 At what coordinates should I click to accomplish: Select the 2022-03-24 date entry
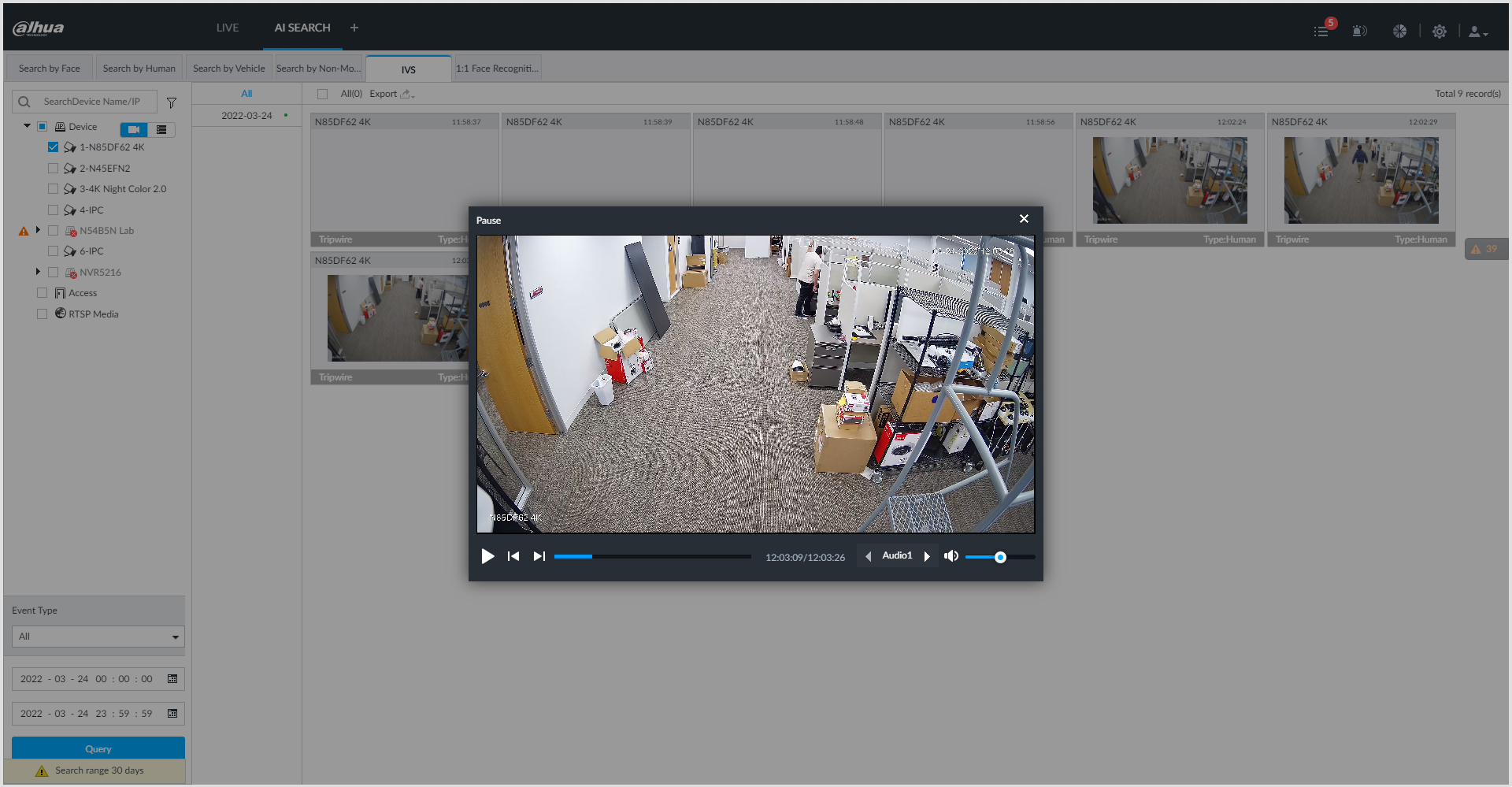click(246, 116)
